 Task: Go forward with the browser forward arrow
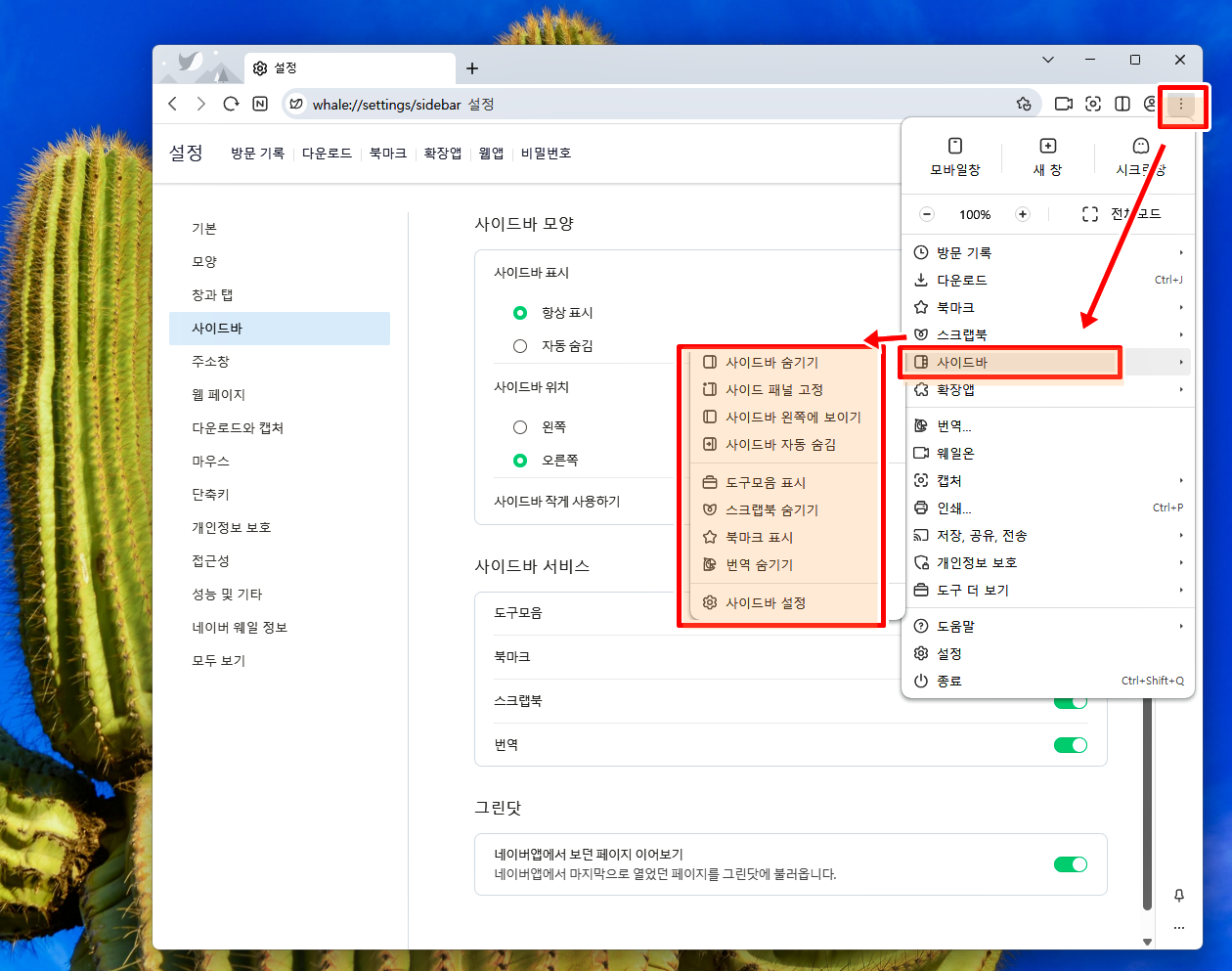[201, 104]
